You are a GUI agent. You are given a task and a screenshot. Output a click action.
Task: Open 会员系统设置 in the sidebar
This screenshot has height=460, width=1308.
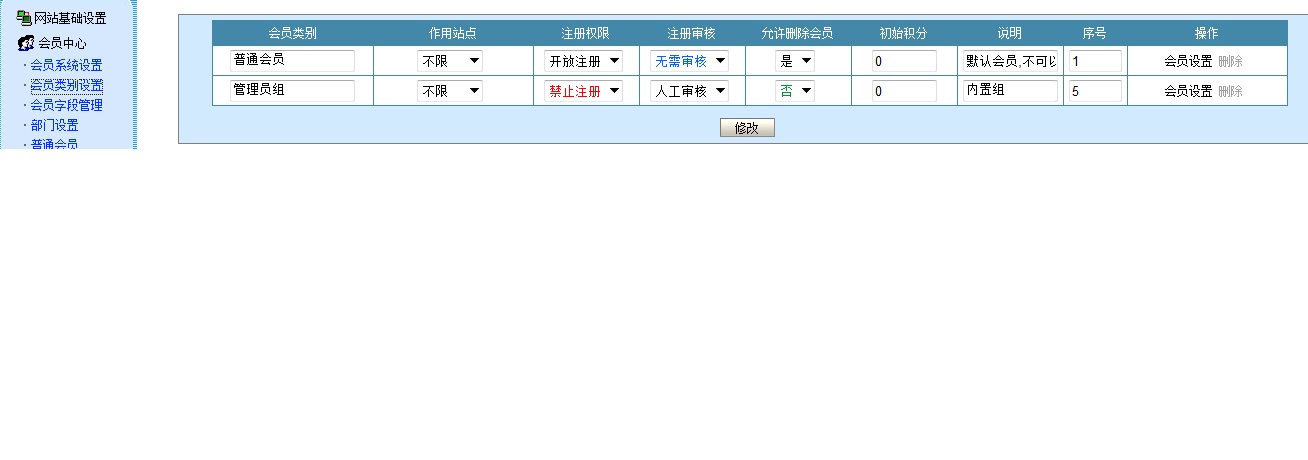pos(66,65)
